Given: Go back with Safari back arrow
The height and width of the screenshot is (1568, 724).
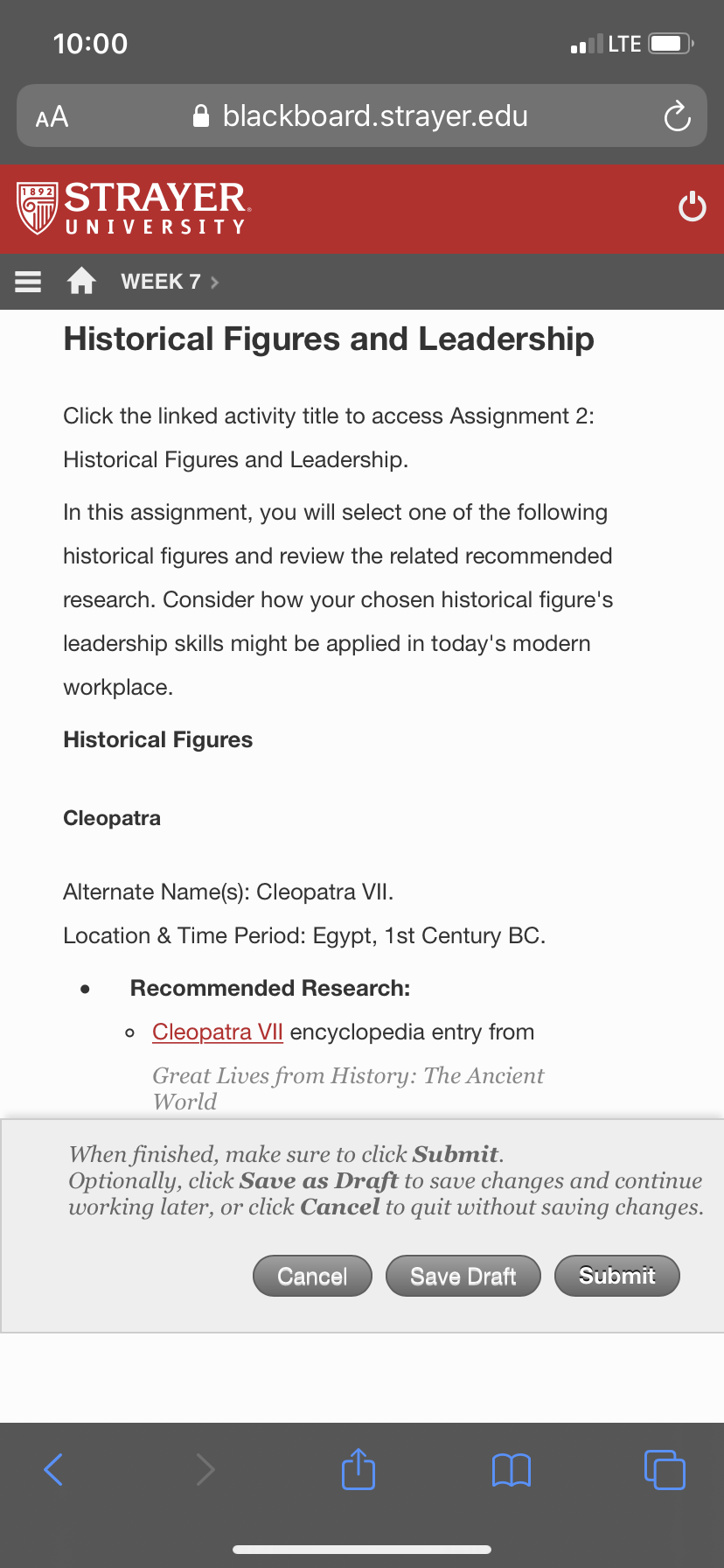Looking at the screenshot, I should click(53, 1469).
